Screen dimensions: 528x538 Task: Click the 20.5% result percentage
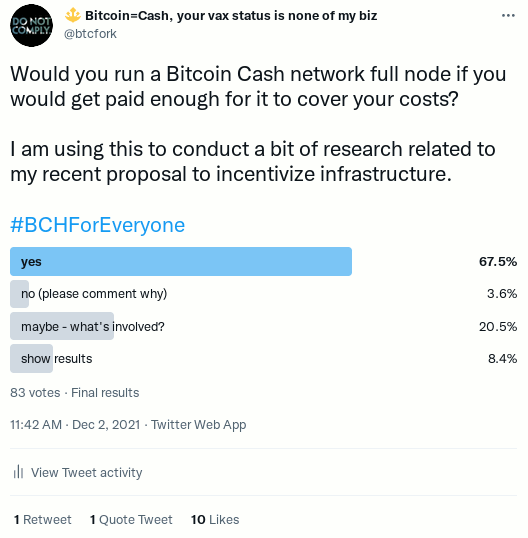(498, 326)
